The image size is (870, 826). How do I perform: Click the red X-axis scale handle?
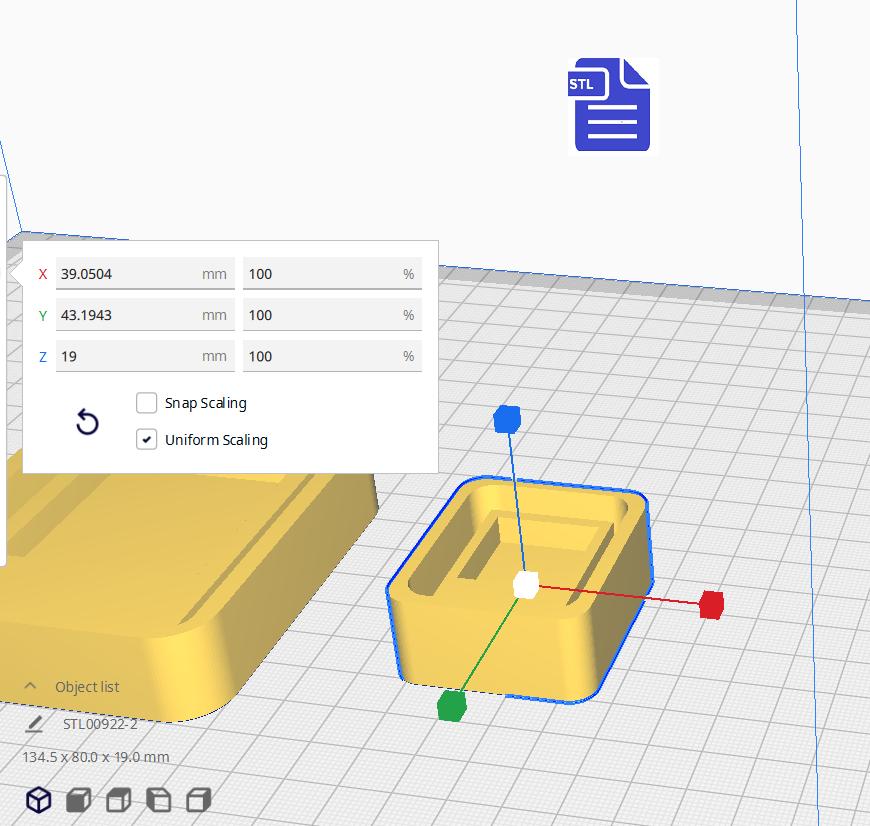pyautogui.click(x=711, y=604)
